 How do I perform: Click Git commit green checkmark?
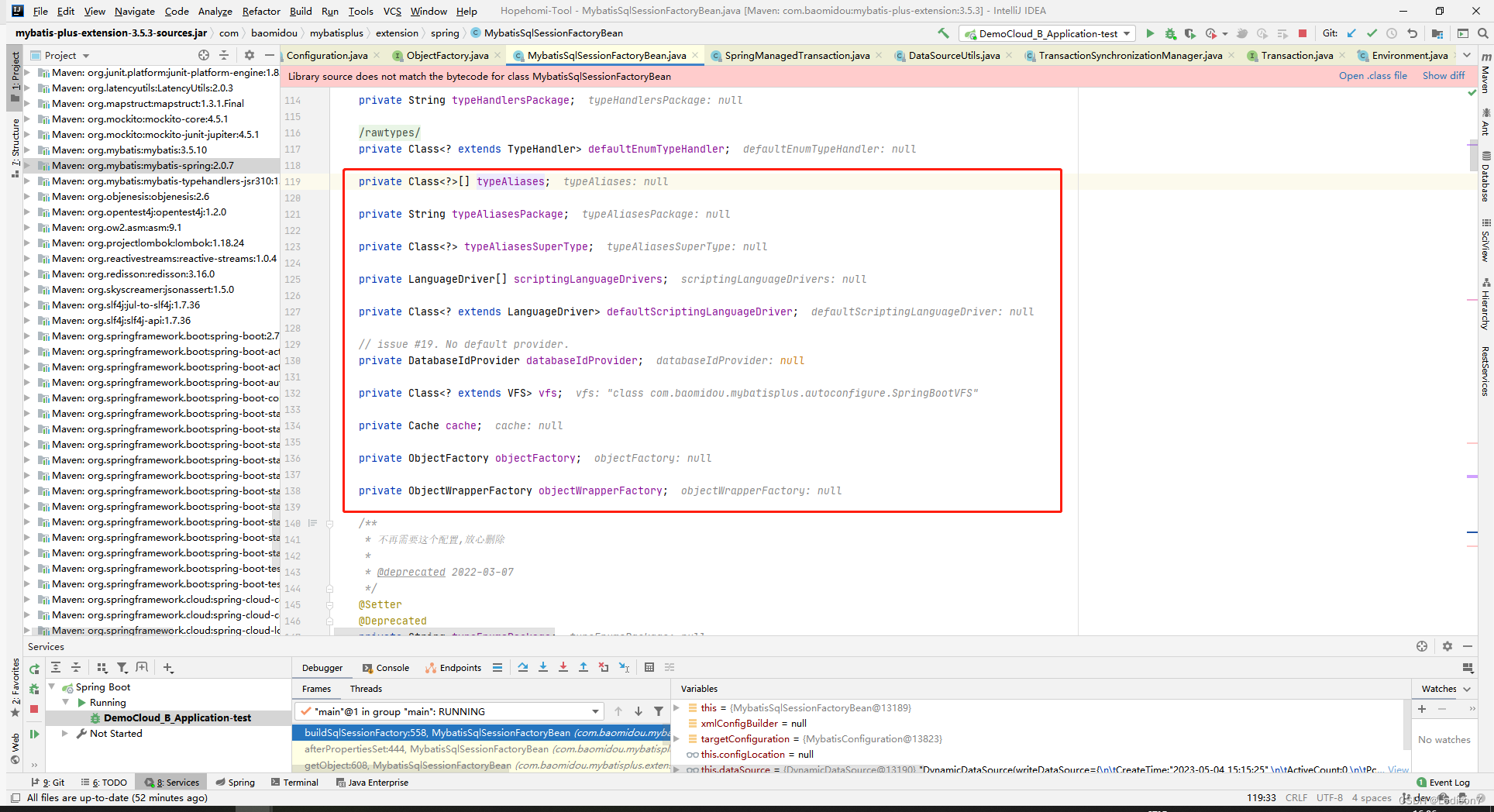(x=1372, y=33)
